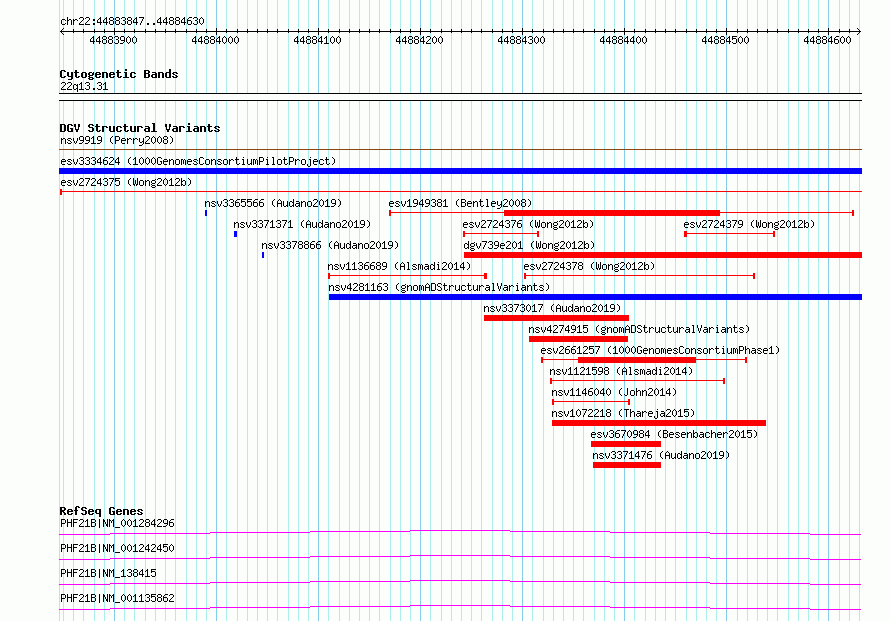Open variant nsv4281163 gnomAD label
890x621 pixels.
tap(439, 287)
